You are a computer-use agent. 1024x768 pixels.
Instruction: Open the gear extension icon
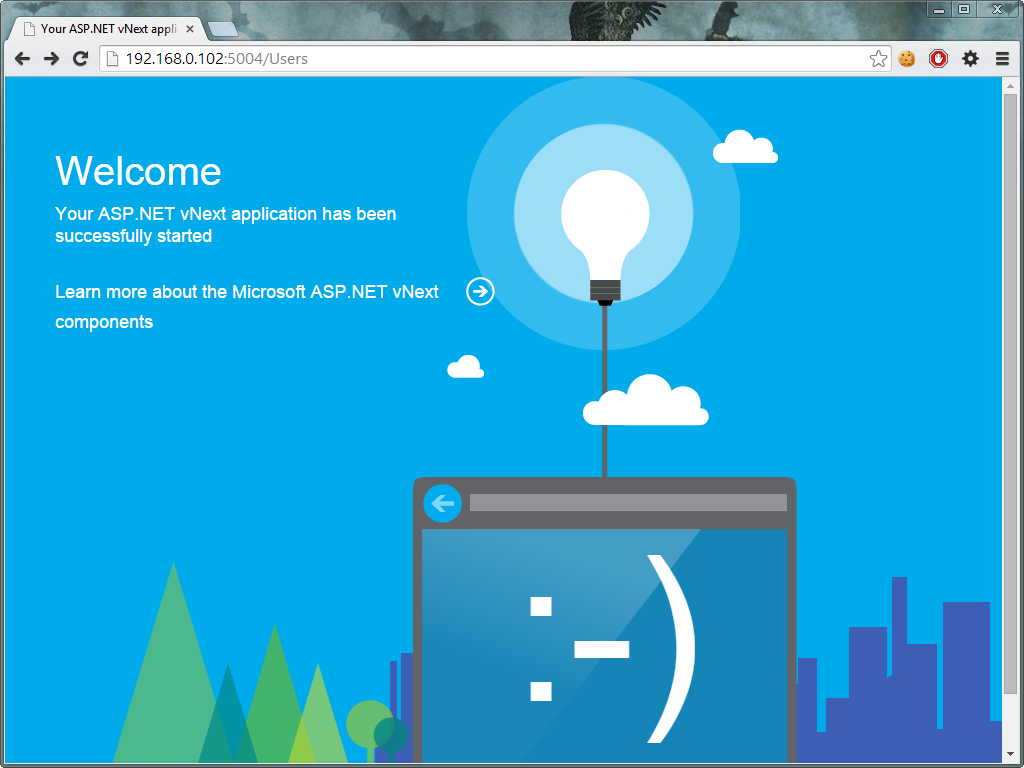pos(970,59)
